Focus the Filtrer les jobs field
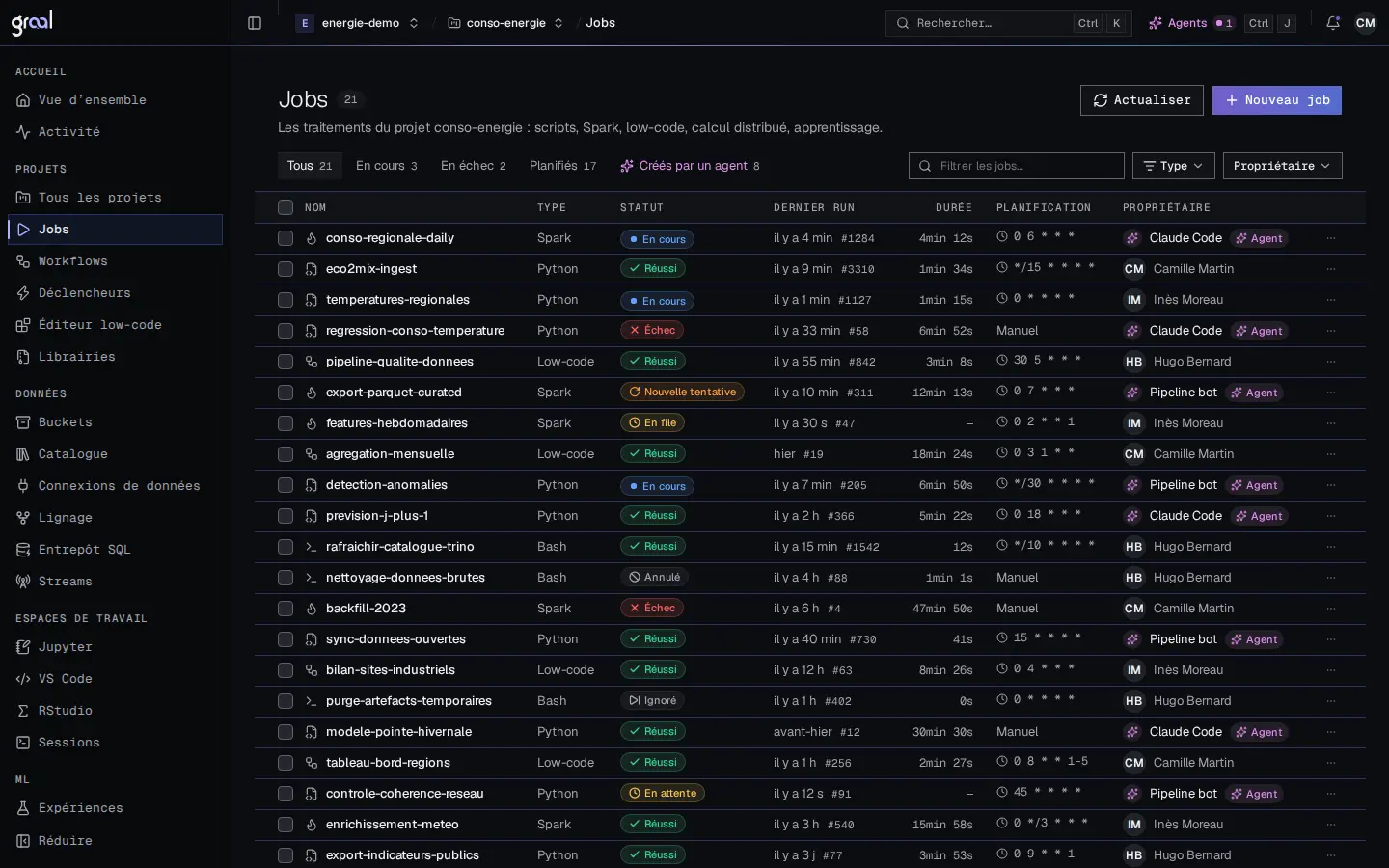The width and height of the screenshot is (1389, 868). [1017, 166]
